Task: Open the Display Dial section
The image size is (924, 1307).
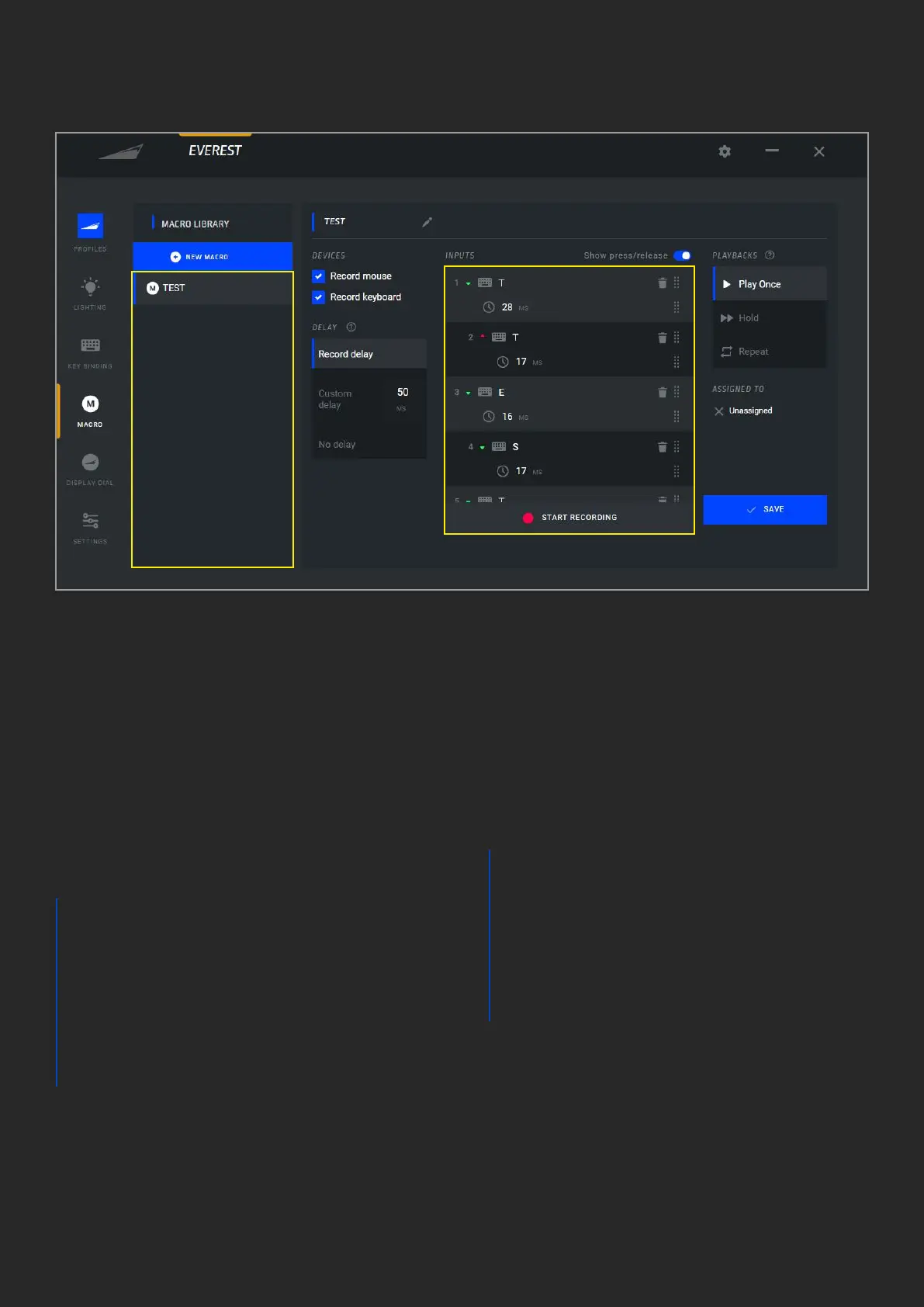Action: (90, 469)
